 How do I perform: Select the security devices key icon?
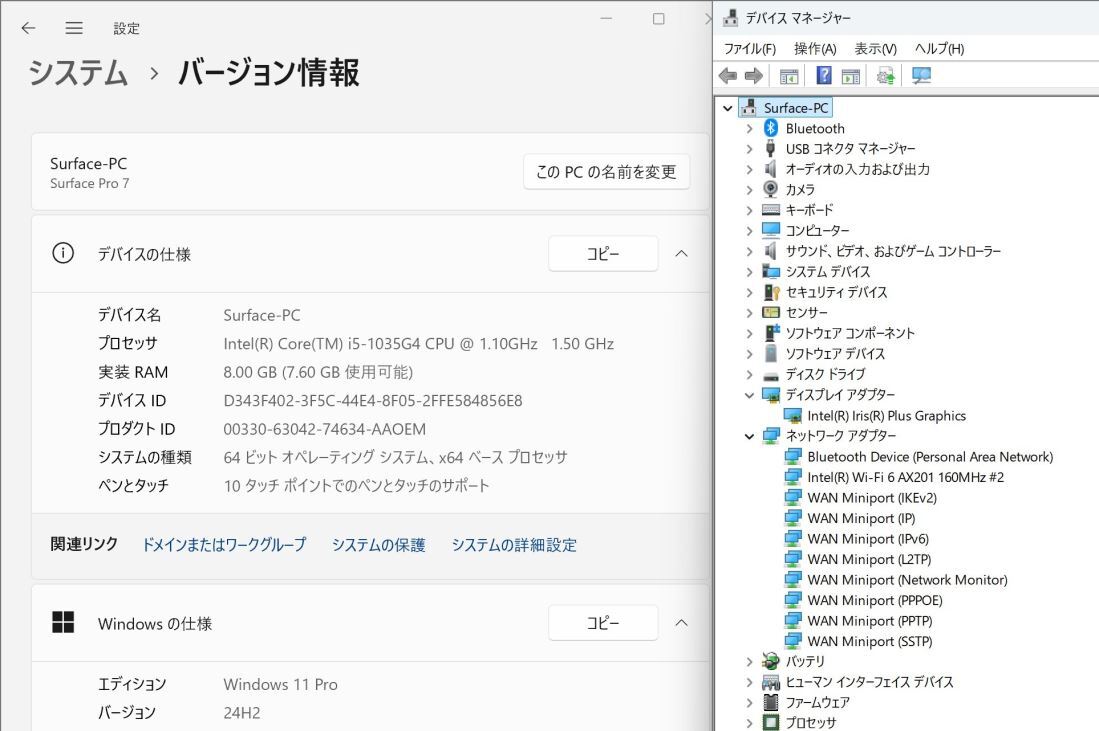772,292
